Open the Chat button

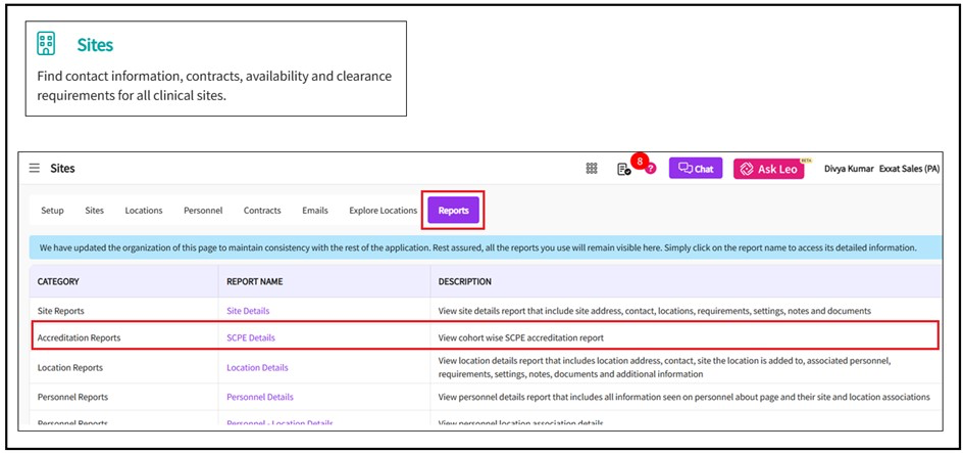coord(696,169)
